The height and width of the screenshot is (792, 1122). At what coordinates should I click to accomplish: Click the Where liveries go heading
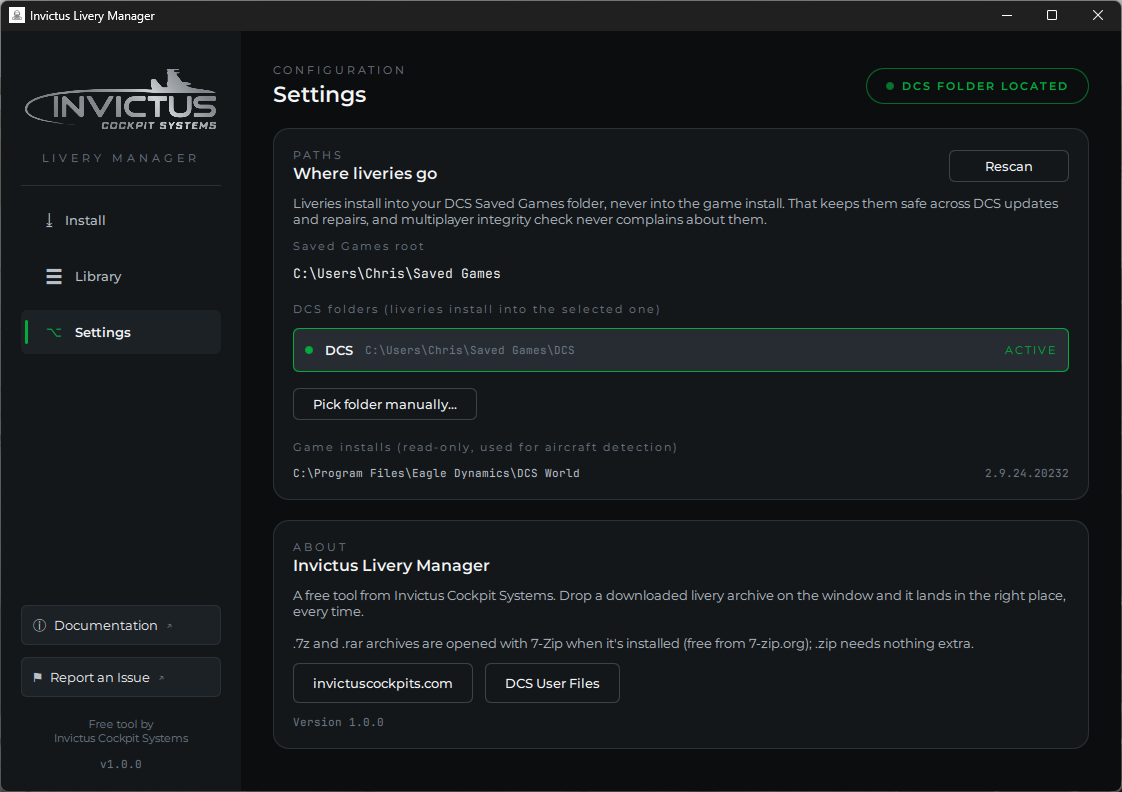[x=365, y=173]
